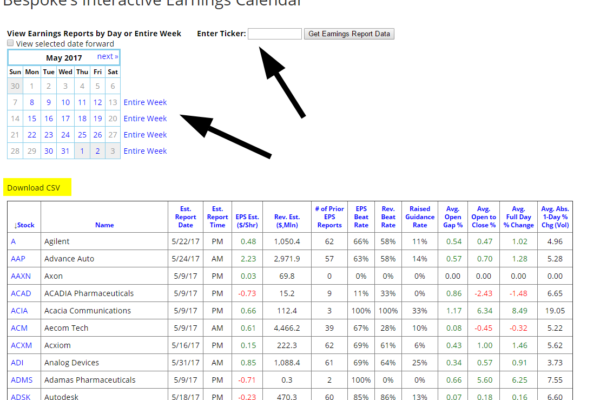600x400 pixels.
Task: Select May 24 in the calendar
Action: click(x=65, y=135)
